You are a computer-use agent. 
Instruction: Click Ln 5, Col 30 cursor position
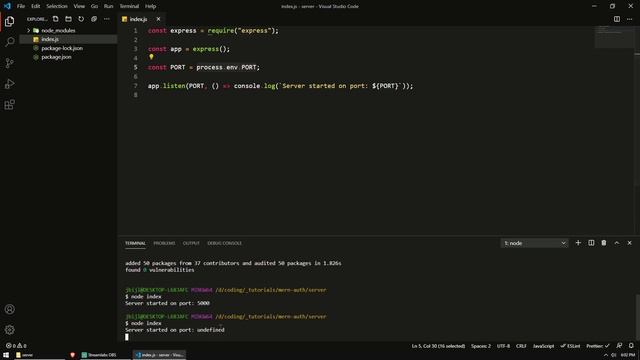coord(438,346)
